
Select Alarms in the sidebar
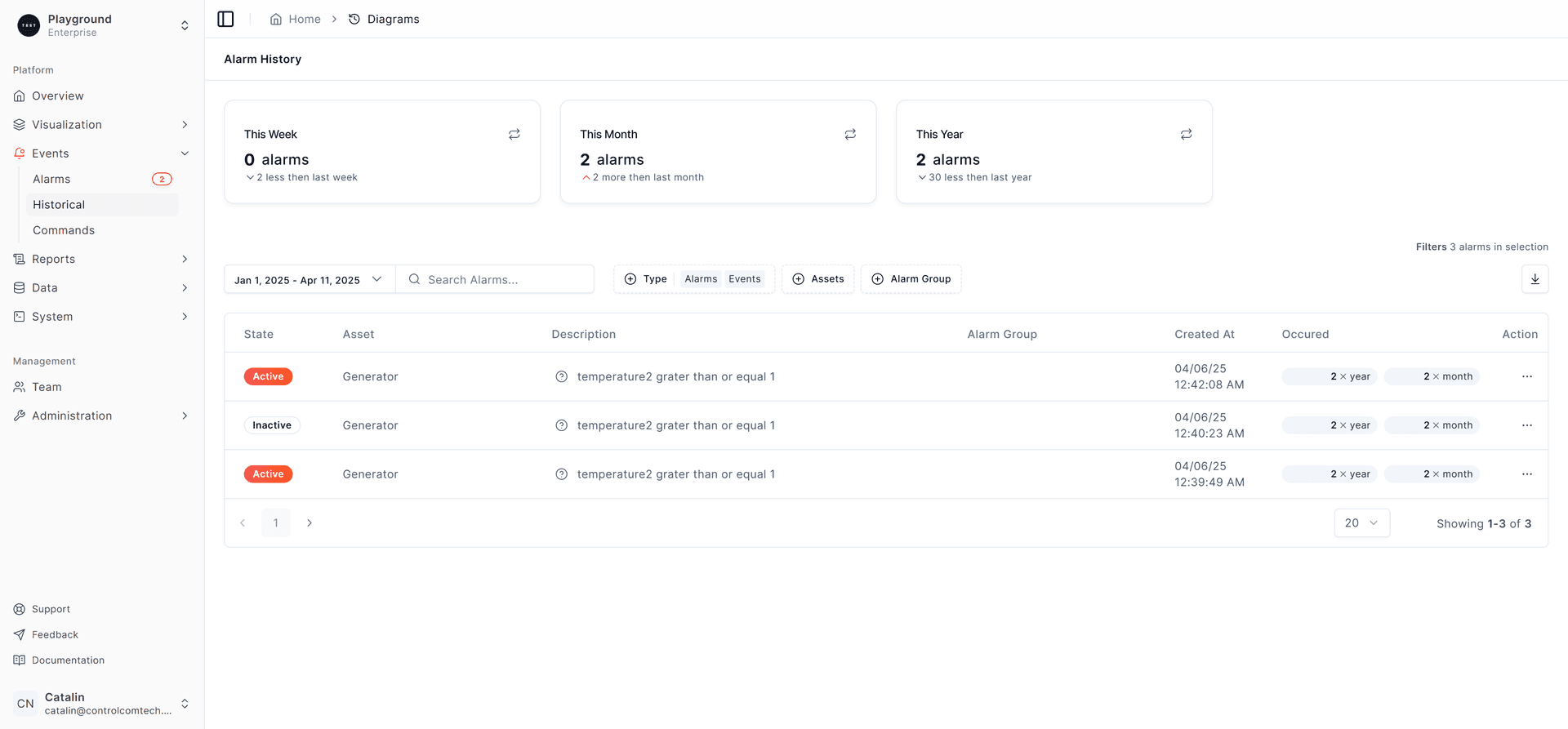51,179
